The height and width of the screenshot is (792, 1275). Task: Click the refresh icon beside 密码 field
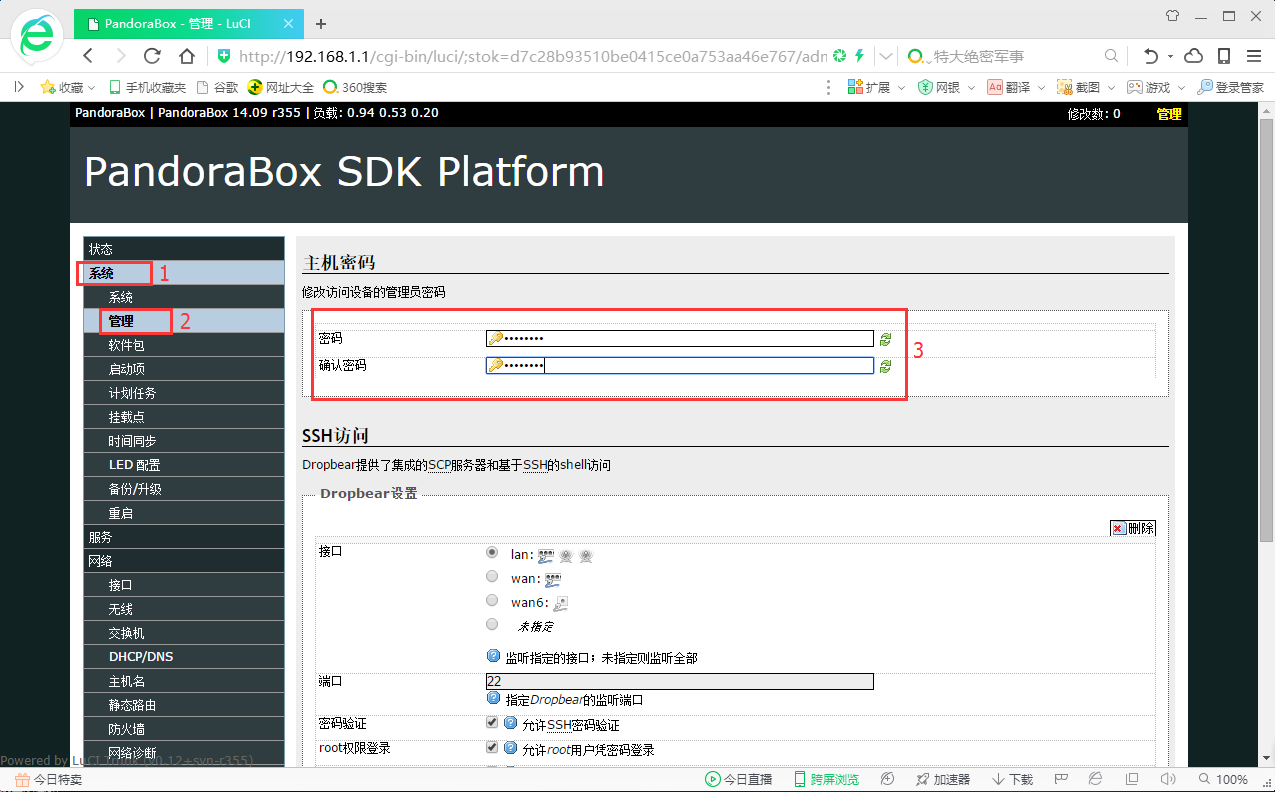tap(885, 339)
